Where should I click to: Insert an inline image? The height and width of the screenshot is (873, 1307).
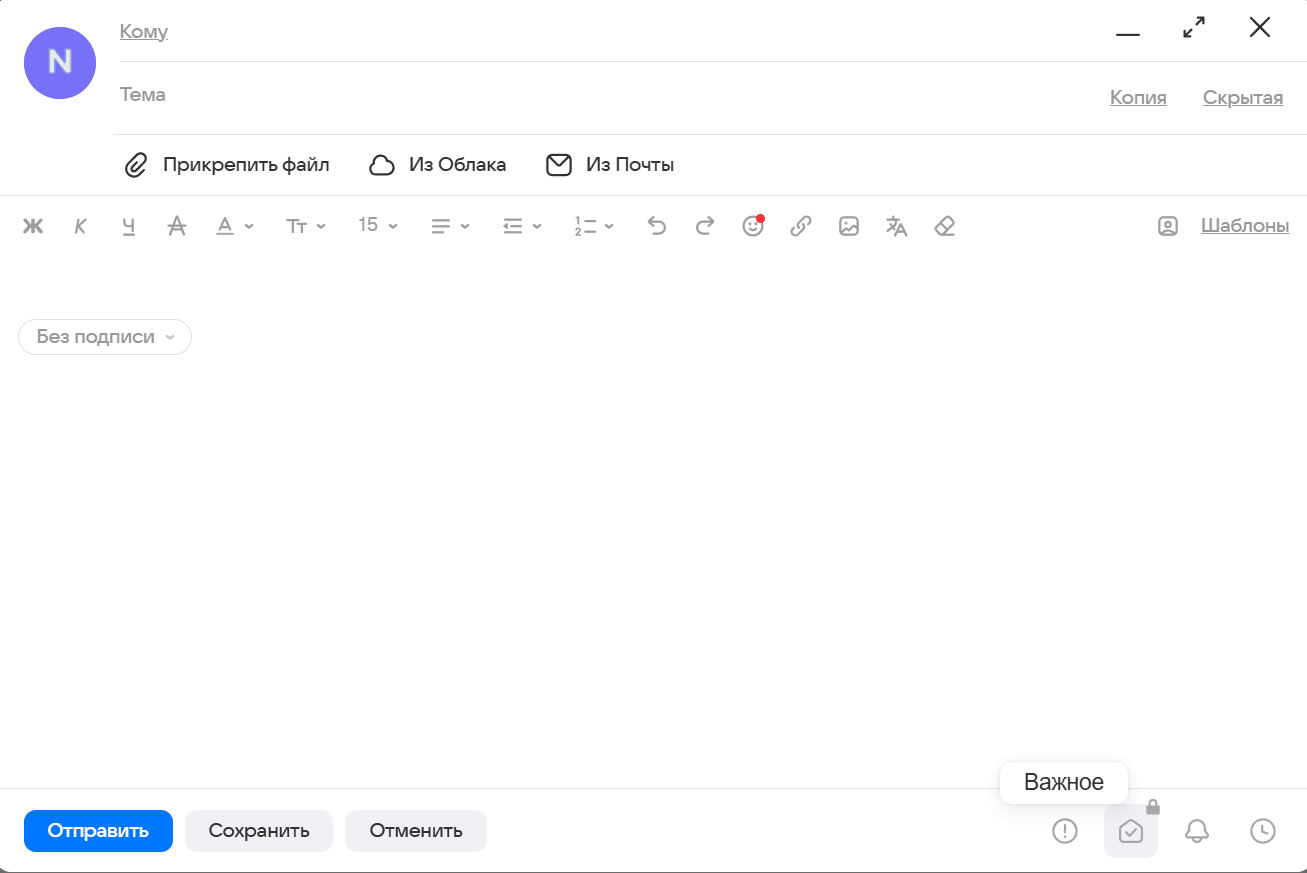(x=849, y=226)
